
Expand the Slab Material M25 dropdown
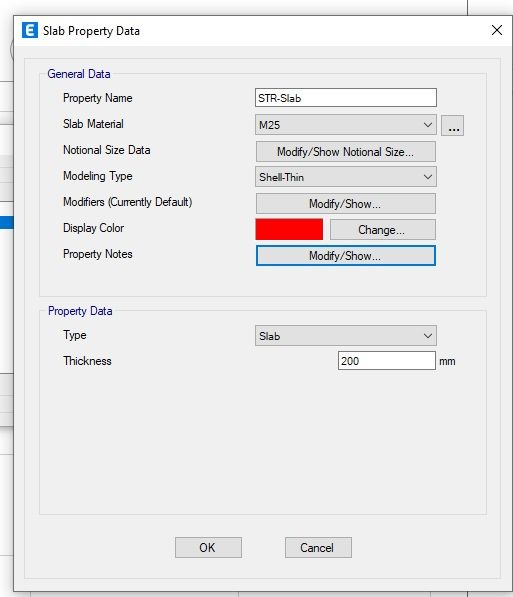(x=346, y=125)
